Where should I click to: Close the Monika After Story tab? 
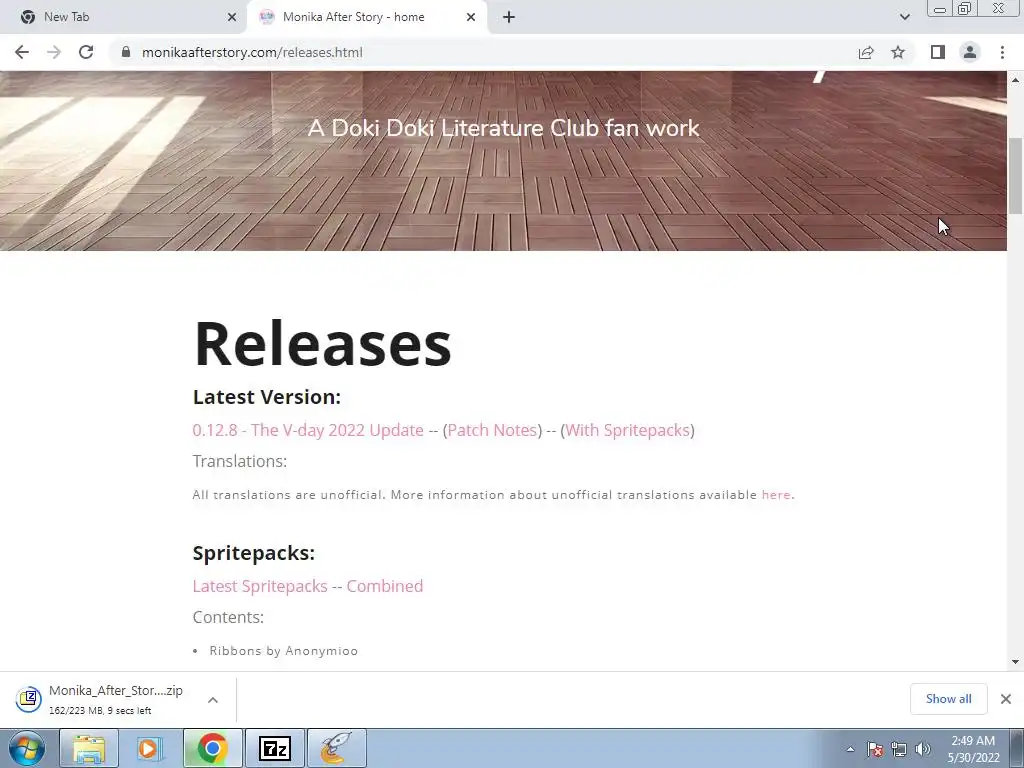click(471, 17)
